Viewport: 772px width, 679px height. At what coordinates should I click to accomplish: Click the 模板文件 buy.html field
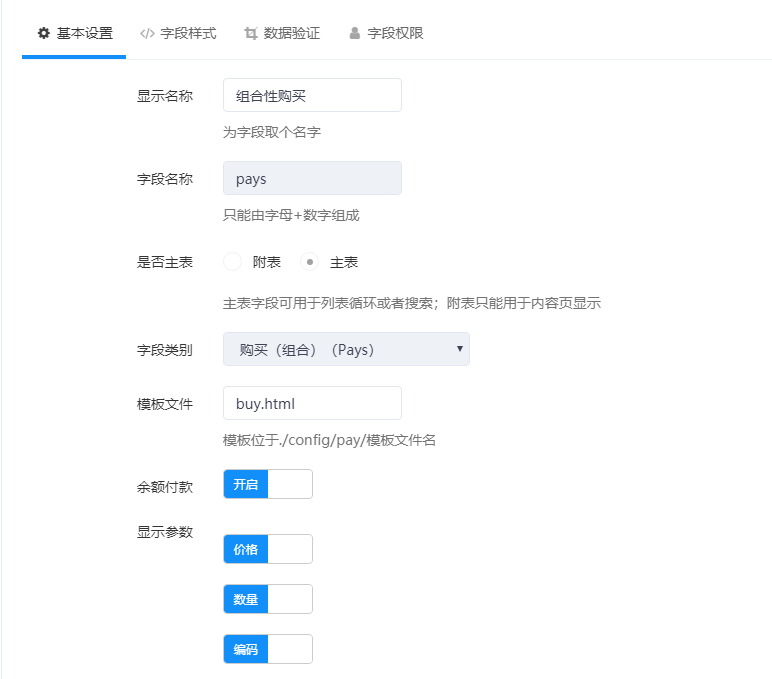click(x=312, y=403)
